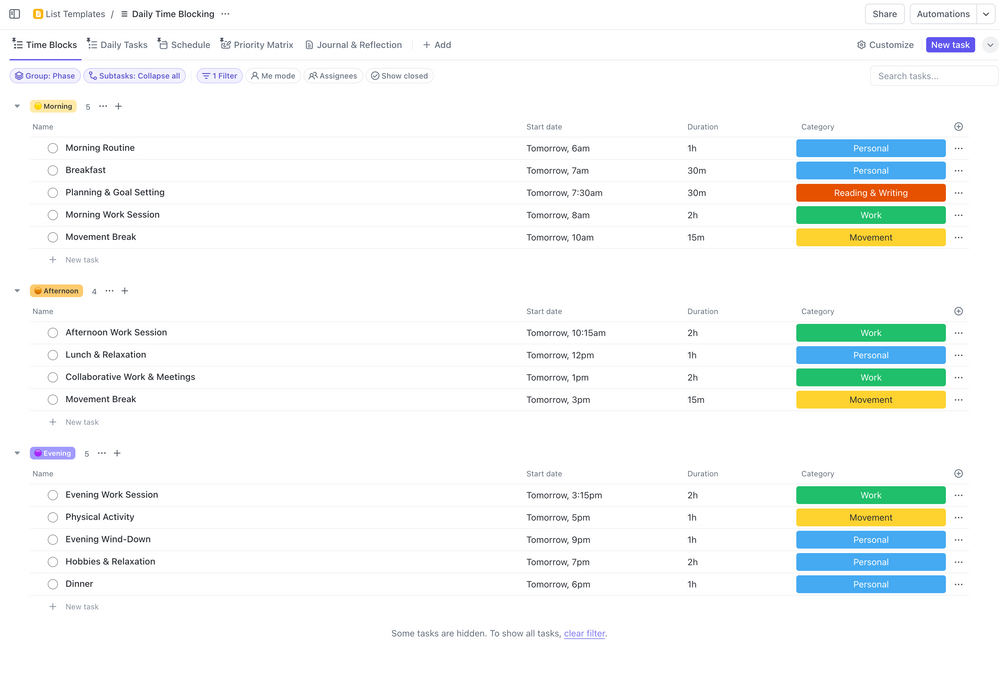
Task: Click the New task button
Action: tap(950, 45)
